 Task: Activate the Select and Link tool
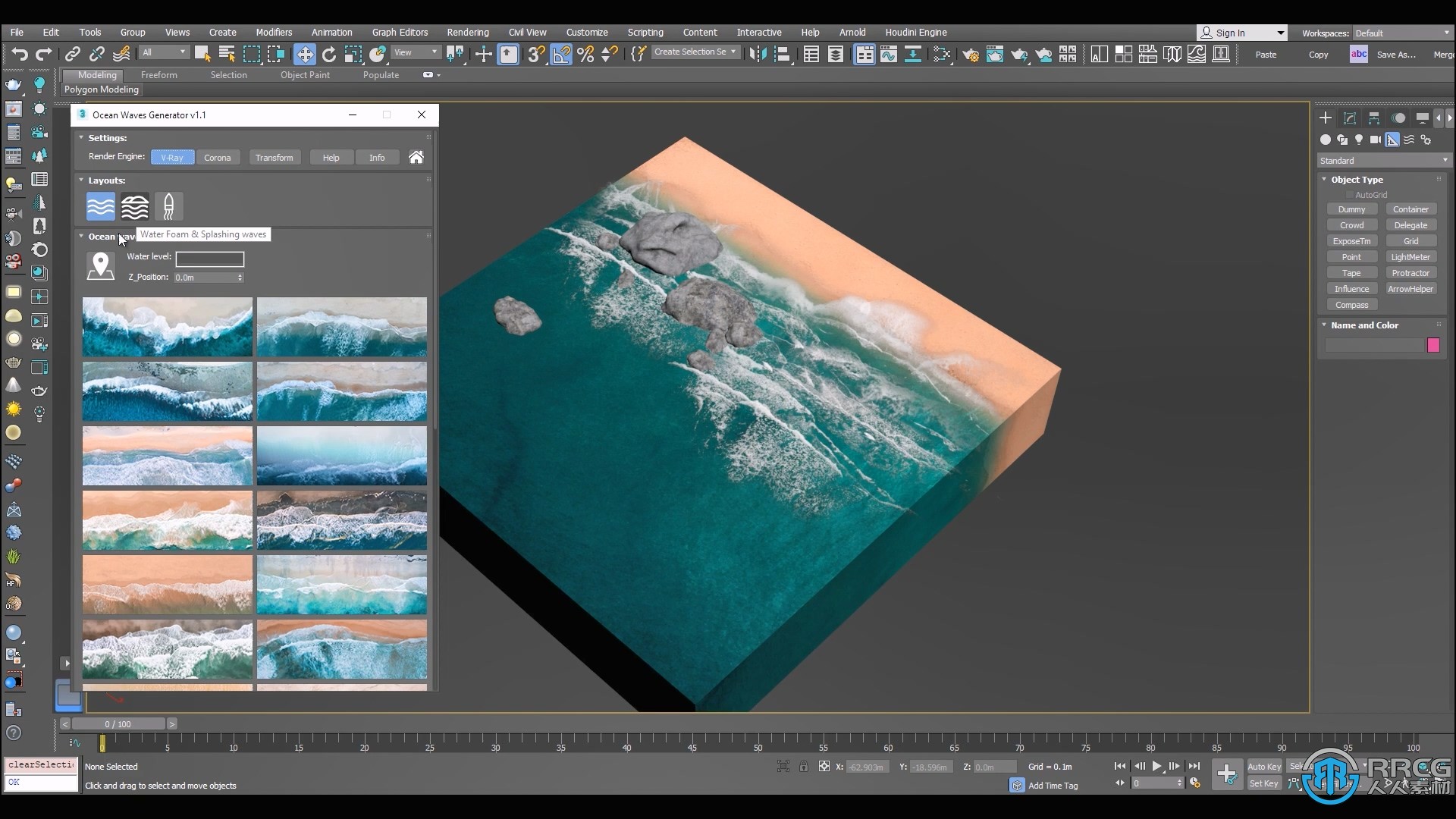[x=73, y=54]
